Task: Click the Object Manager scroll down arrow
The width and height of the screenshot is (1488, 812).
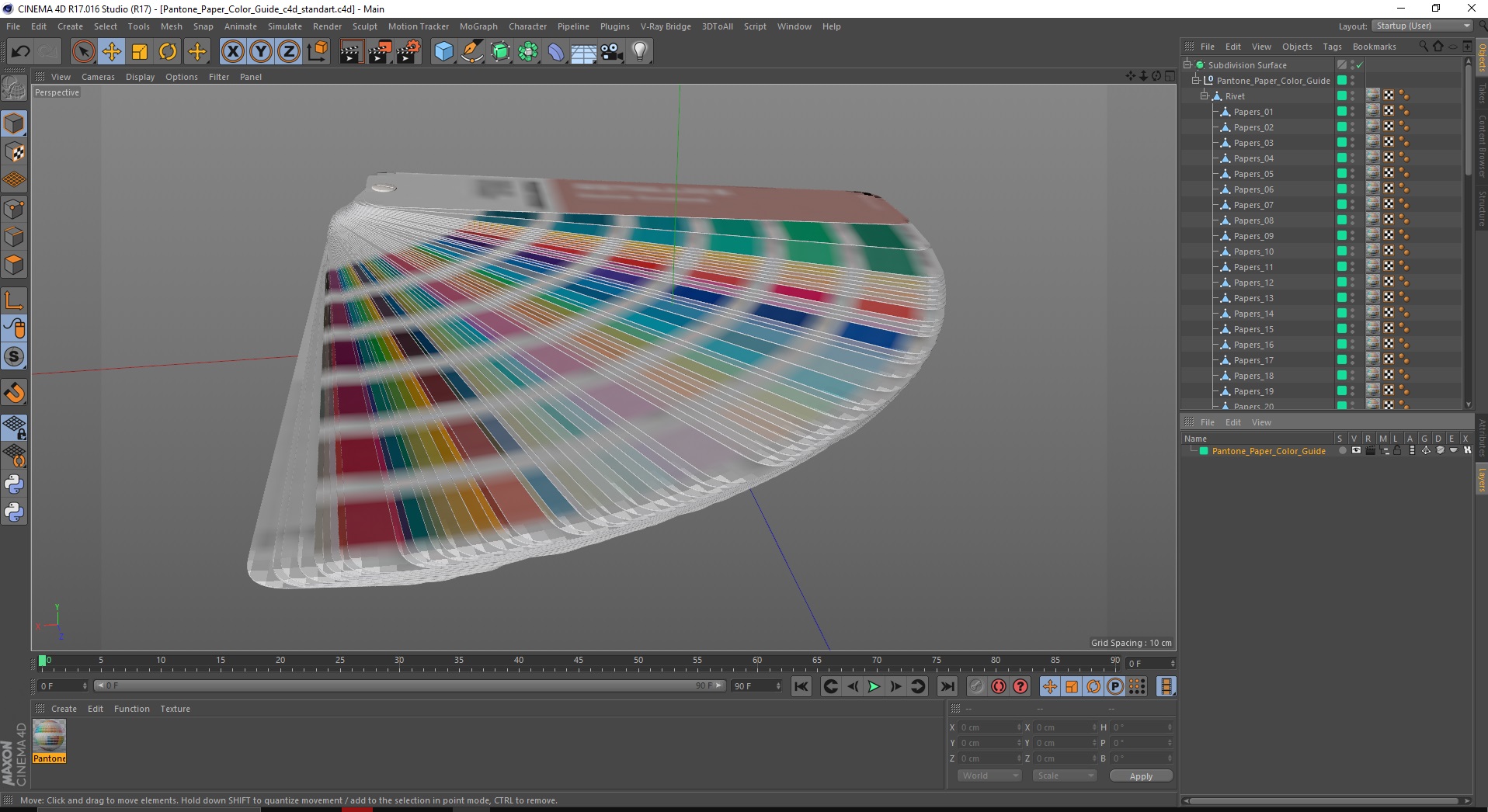Action: (x=1468, y=404)
